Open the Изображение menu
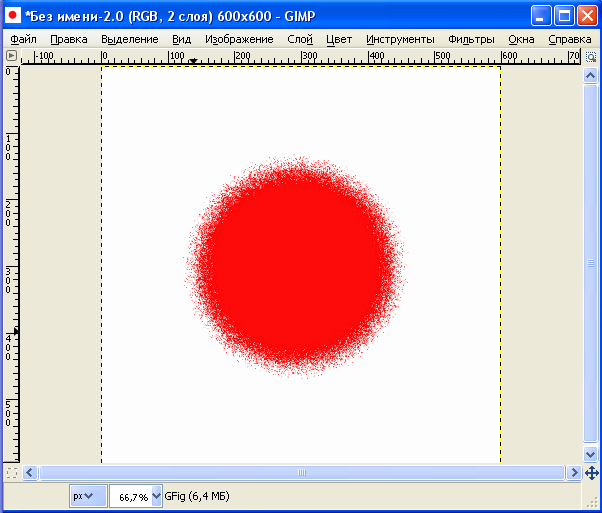The width and height of the screenshot is (602, 513). point(239,39)
